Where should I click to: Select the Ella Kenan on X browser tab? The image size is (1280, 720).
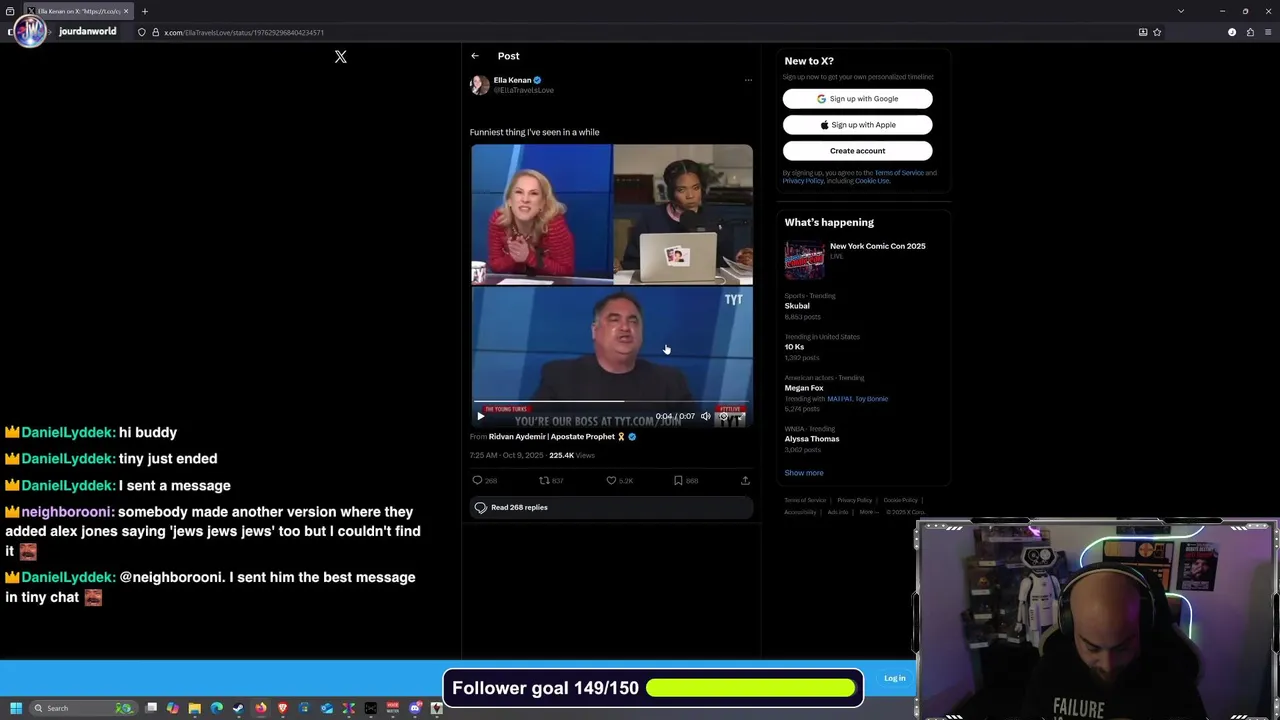coord(77,11)
